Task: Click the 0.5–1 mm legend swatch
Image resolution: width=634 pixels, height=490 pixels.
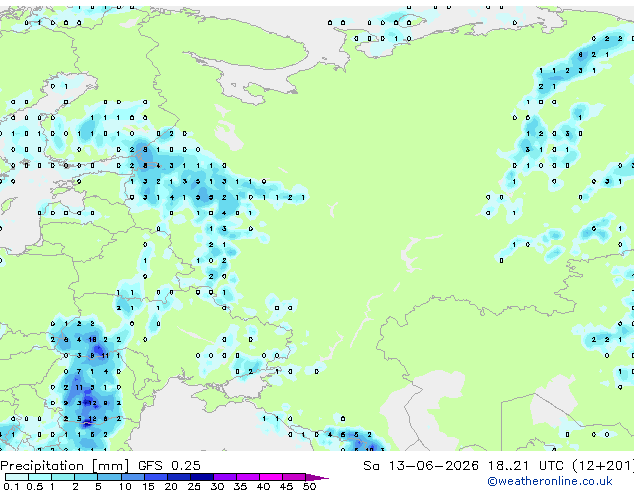Action: 40,477
